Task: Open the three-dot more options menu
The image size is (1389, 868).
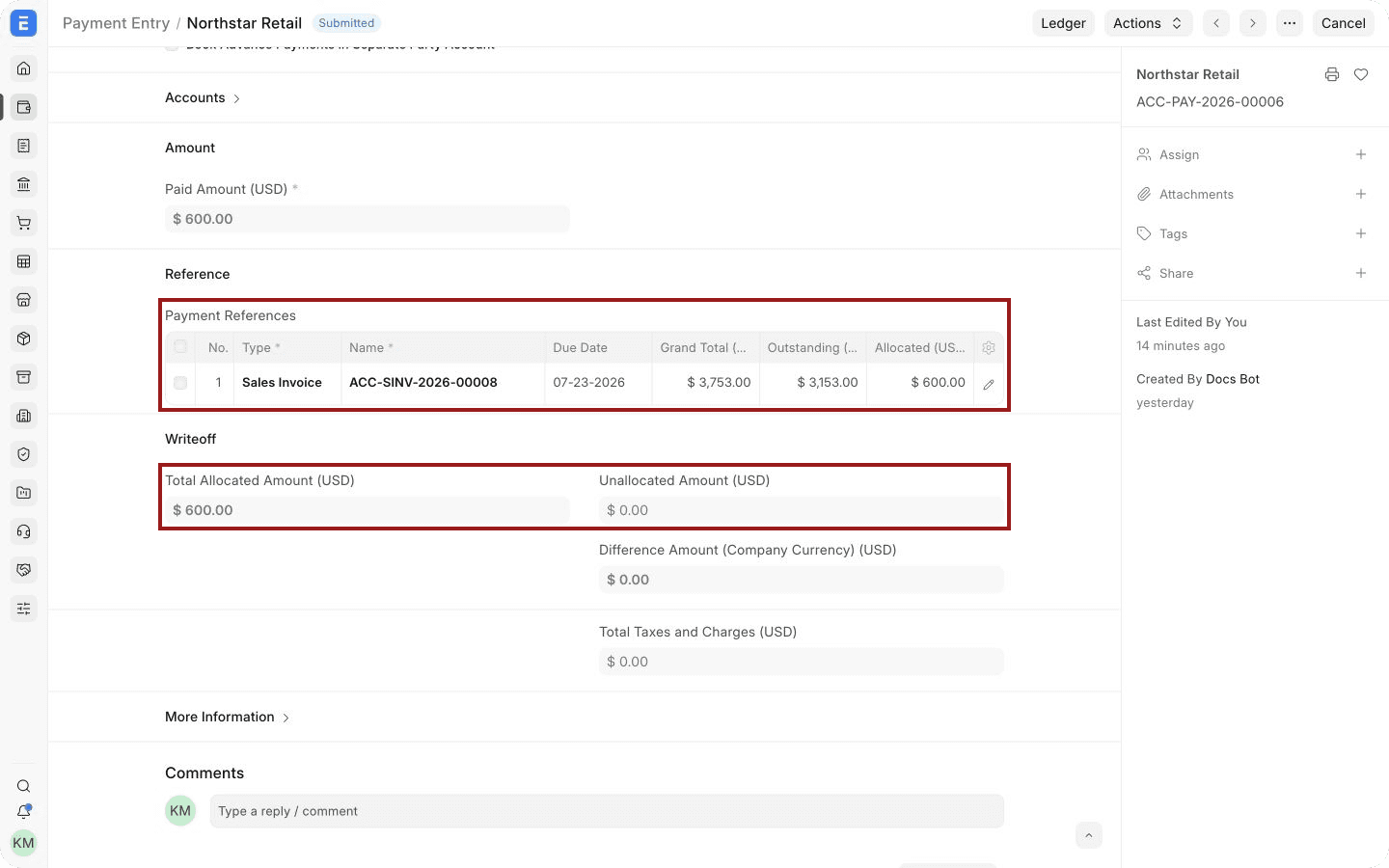Action: click(x=1290, y=23)
